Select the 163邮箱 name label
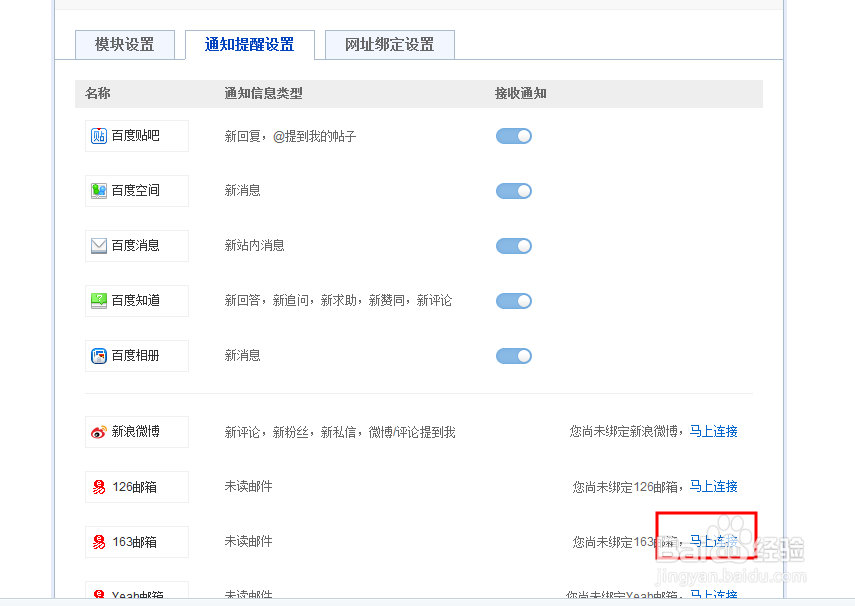Screen dimensions: 855x606 pyautogui.click(x=134, y=542)
